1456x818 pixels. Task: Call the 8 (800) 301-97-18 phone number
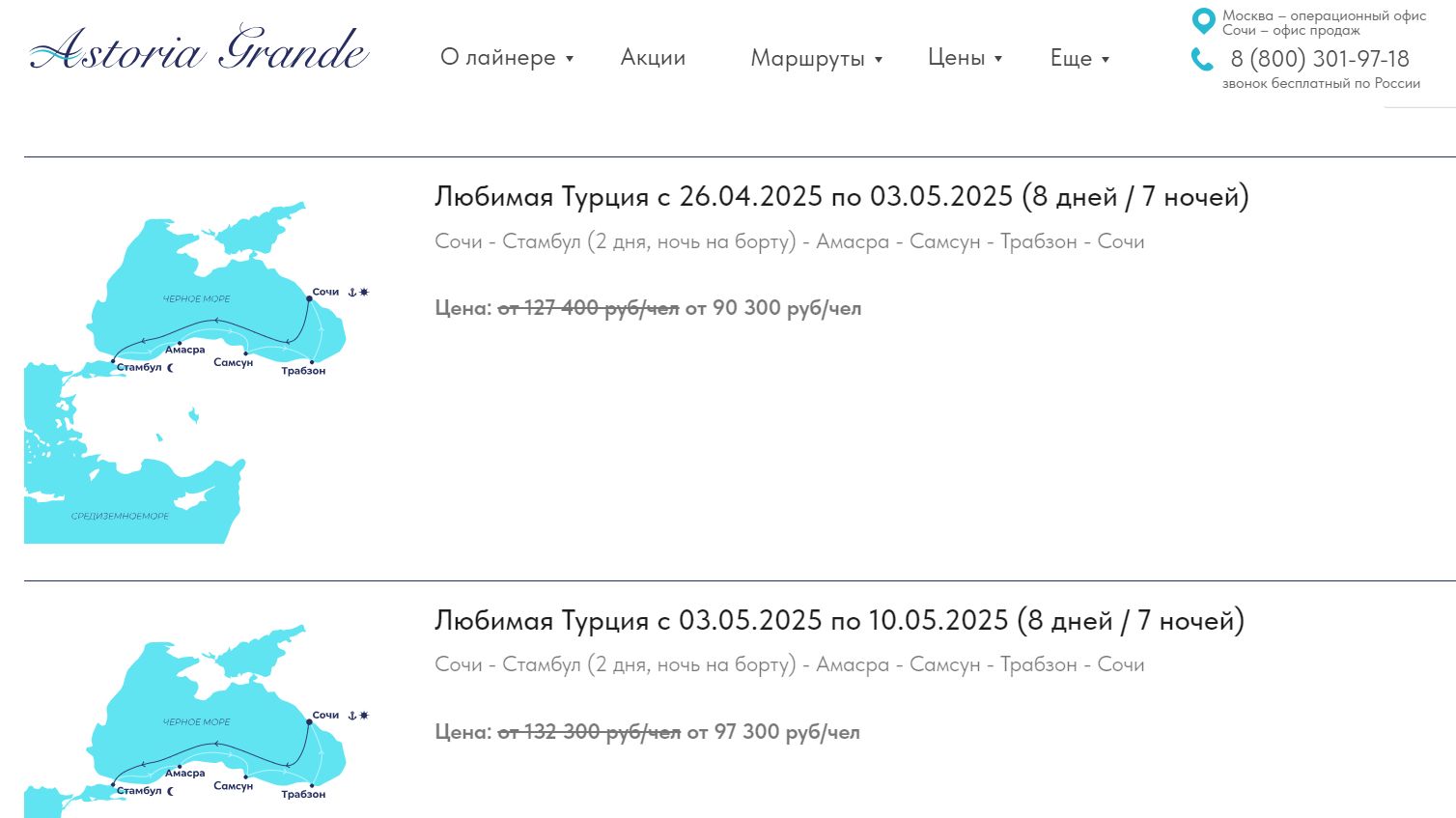pos(1319,59)
